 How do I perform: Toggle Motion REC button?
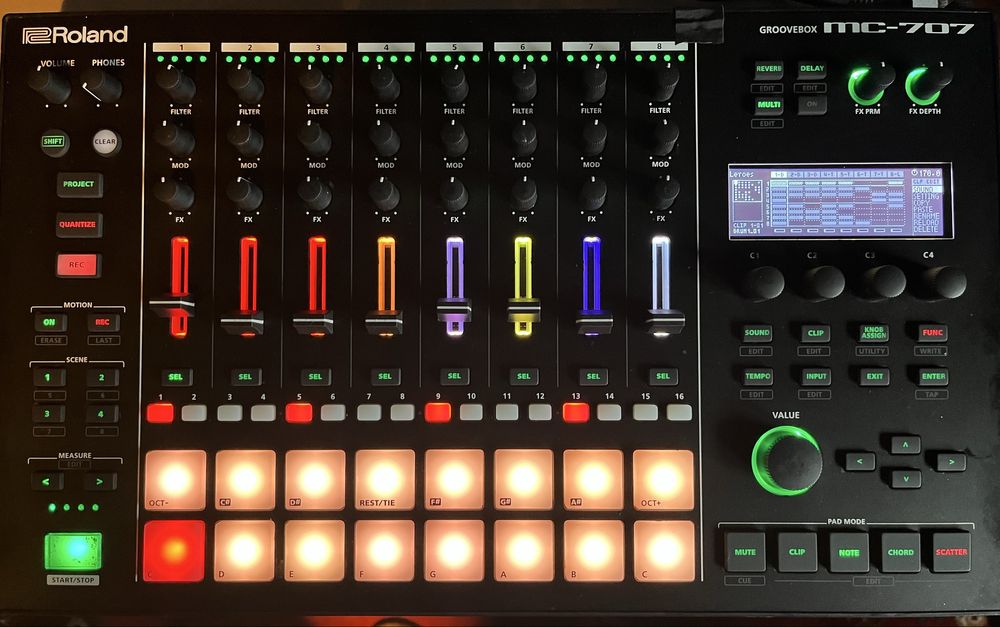pos(103,322)
